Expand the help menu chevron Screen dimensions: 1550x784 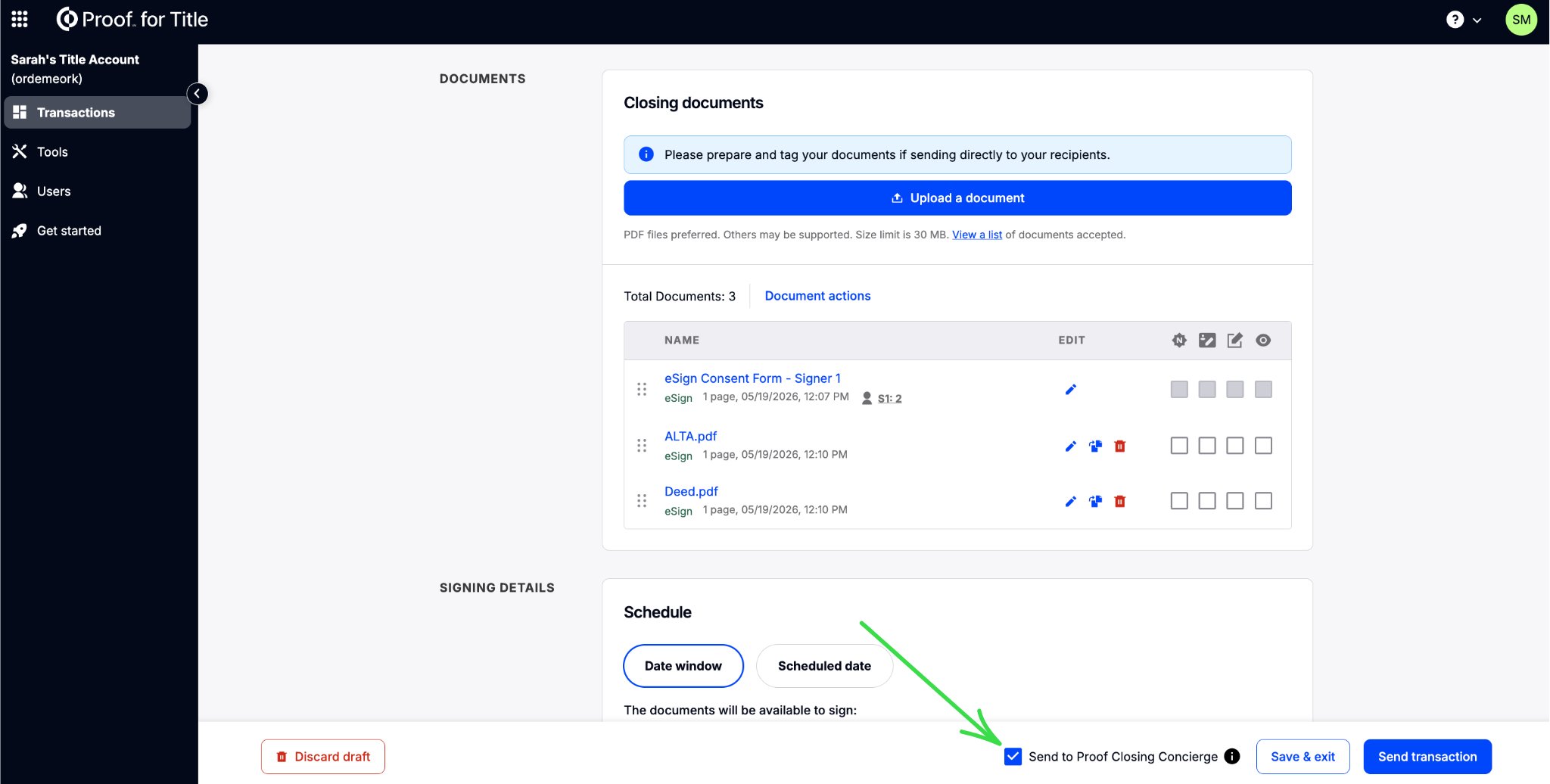click(1477, 20)
